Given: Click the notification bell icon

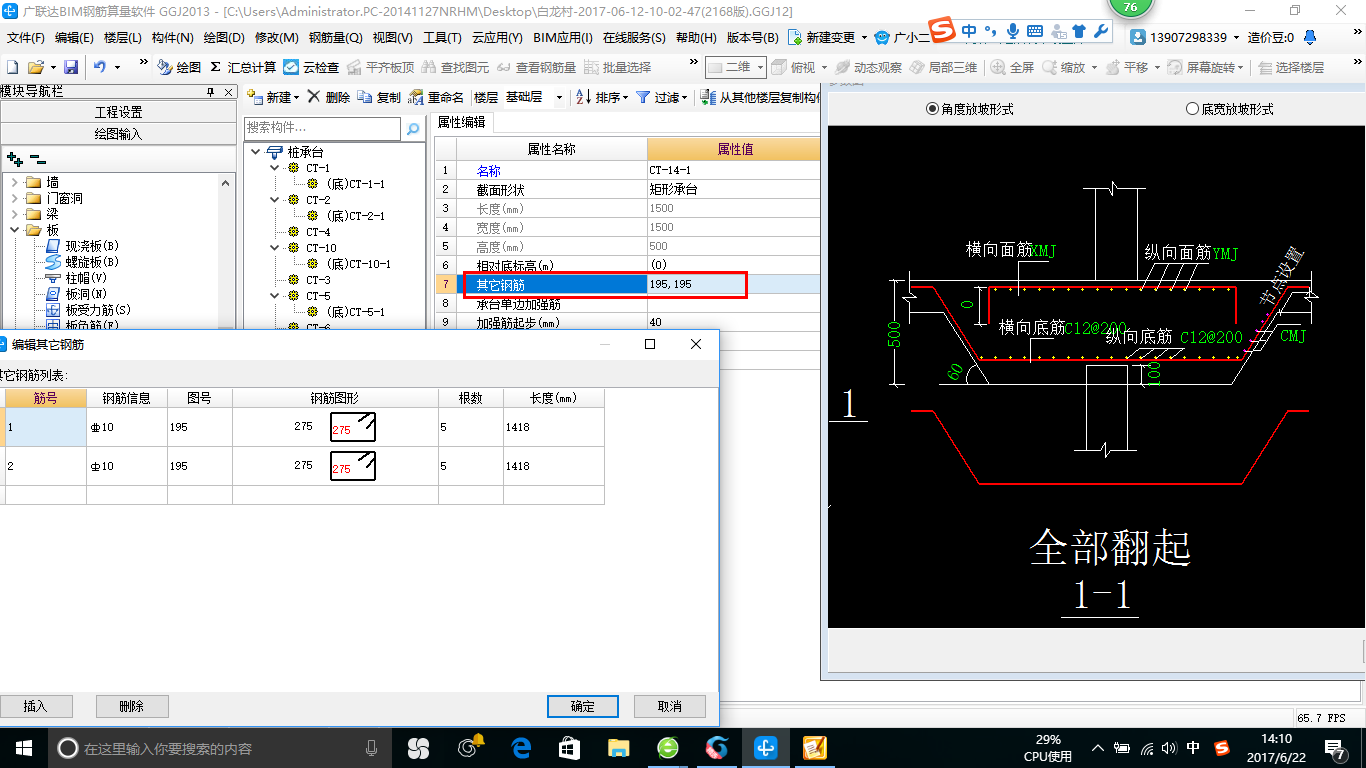Looking at the screenshot, I should (x=1310, y=37).
